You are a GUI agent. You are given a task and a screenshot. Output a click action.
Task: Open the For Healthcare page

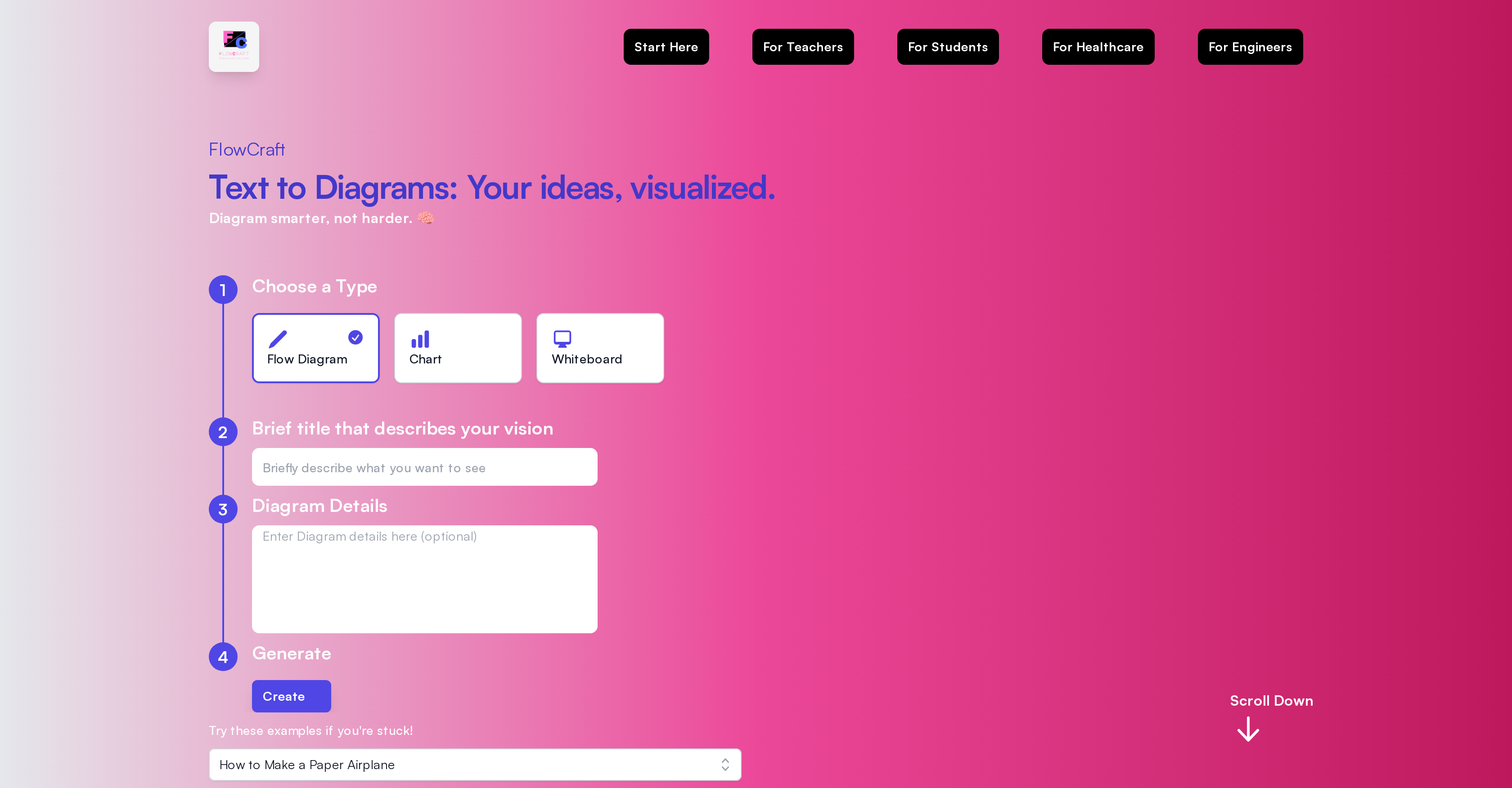coord(1098,46)
